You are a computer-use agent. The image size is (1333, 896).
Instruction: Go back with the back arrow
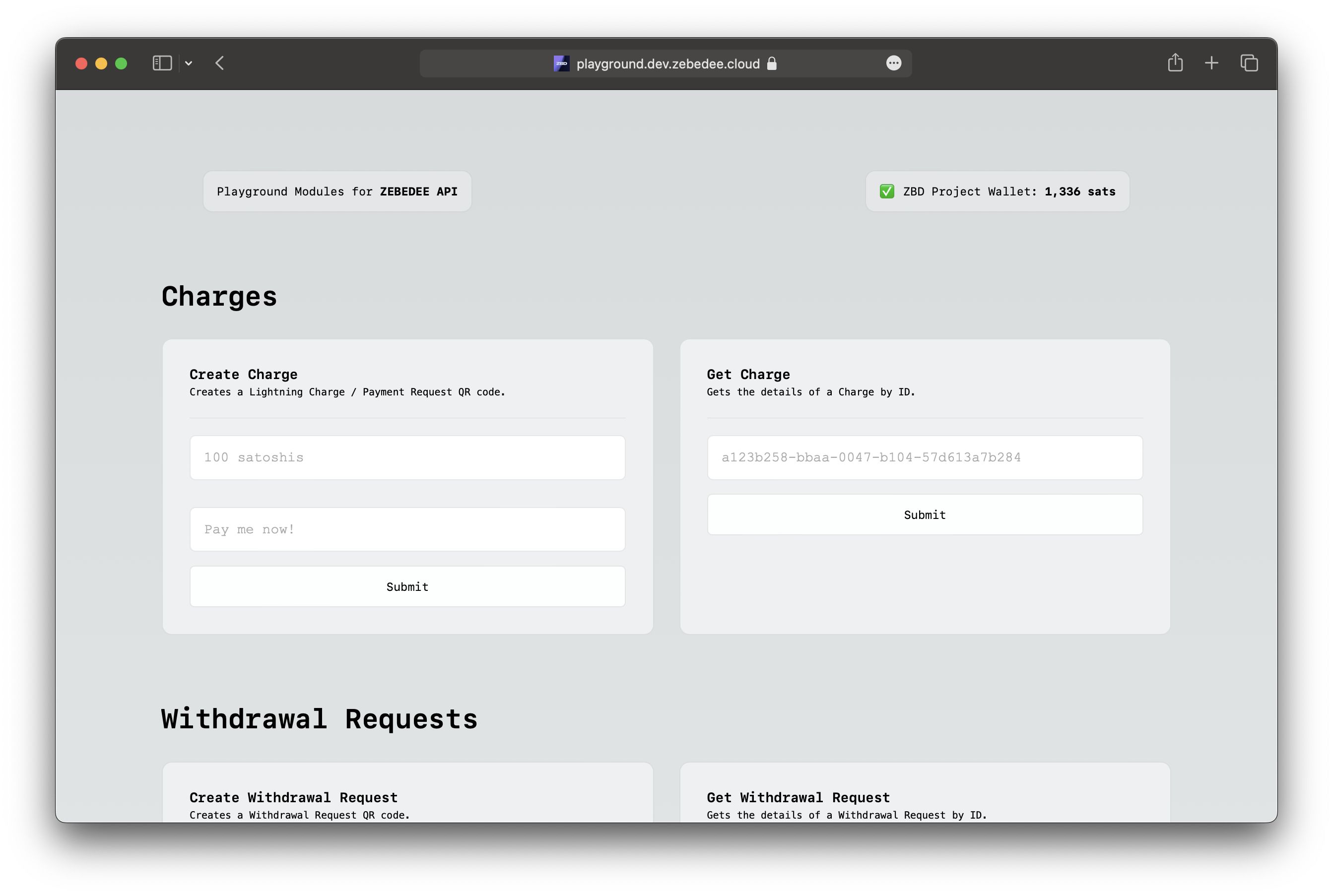tap(219, 63)
